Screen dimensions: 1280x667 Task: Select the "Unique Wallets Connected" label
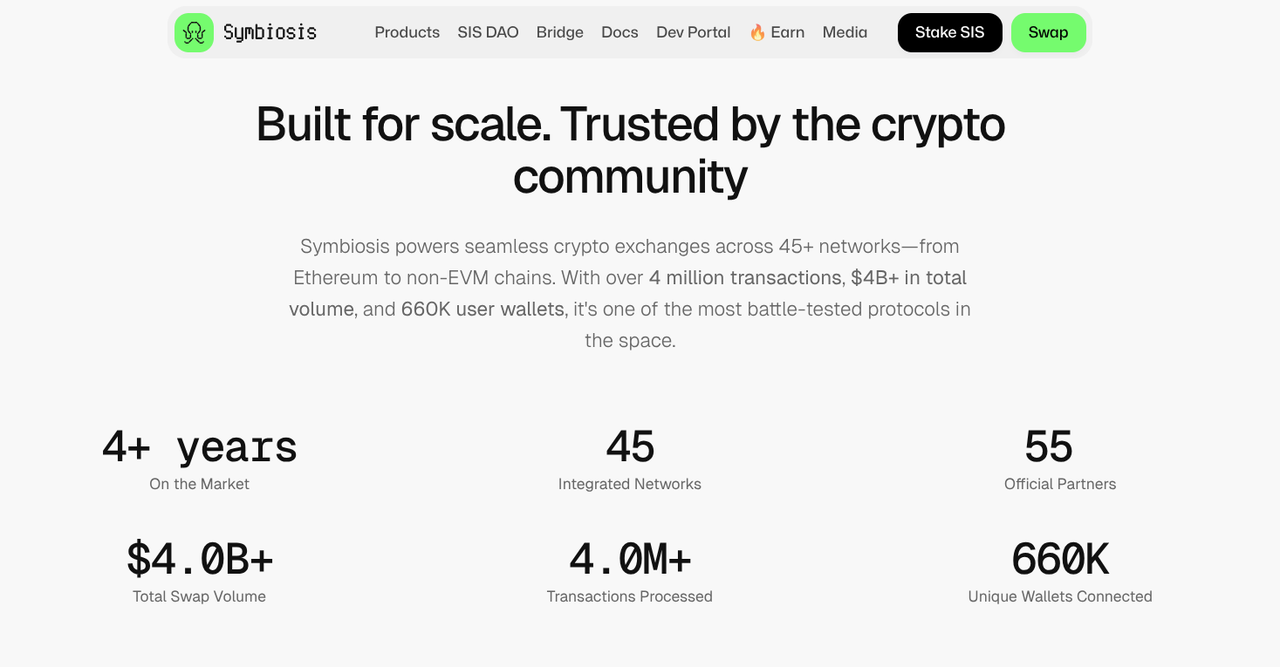pyautogui.click(x=1060, y=596)
